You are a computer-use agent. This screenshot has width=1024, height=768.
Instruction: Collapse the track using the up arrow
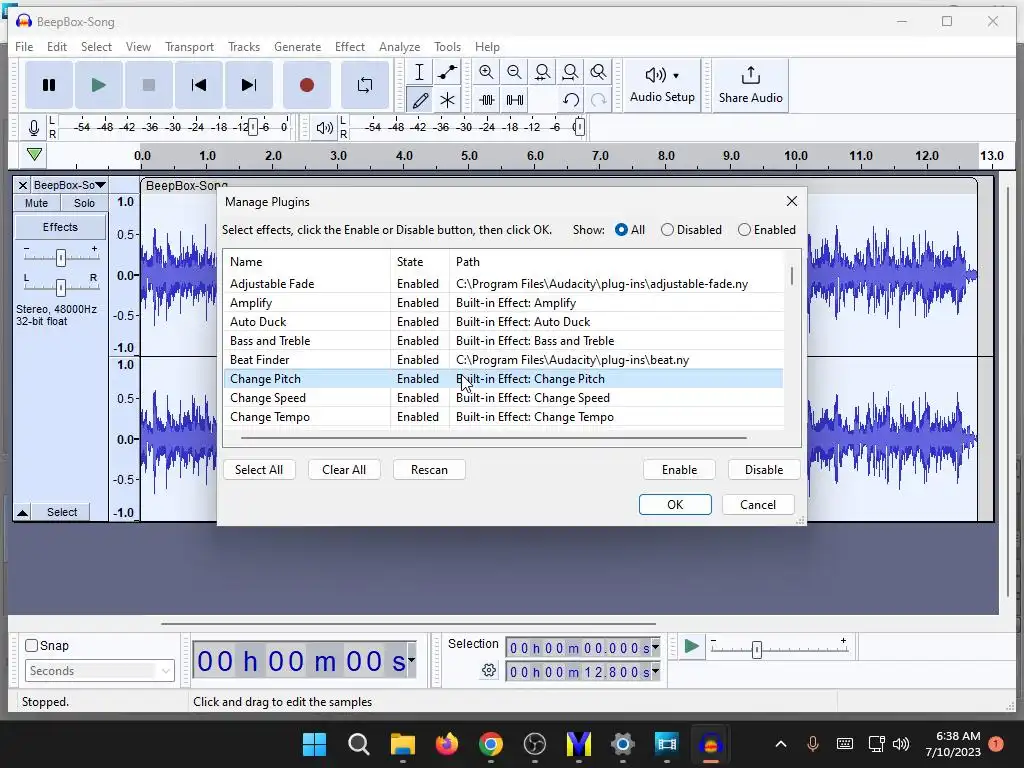(22, 513)
